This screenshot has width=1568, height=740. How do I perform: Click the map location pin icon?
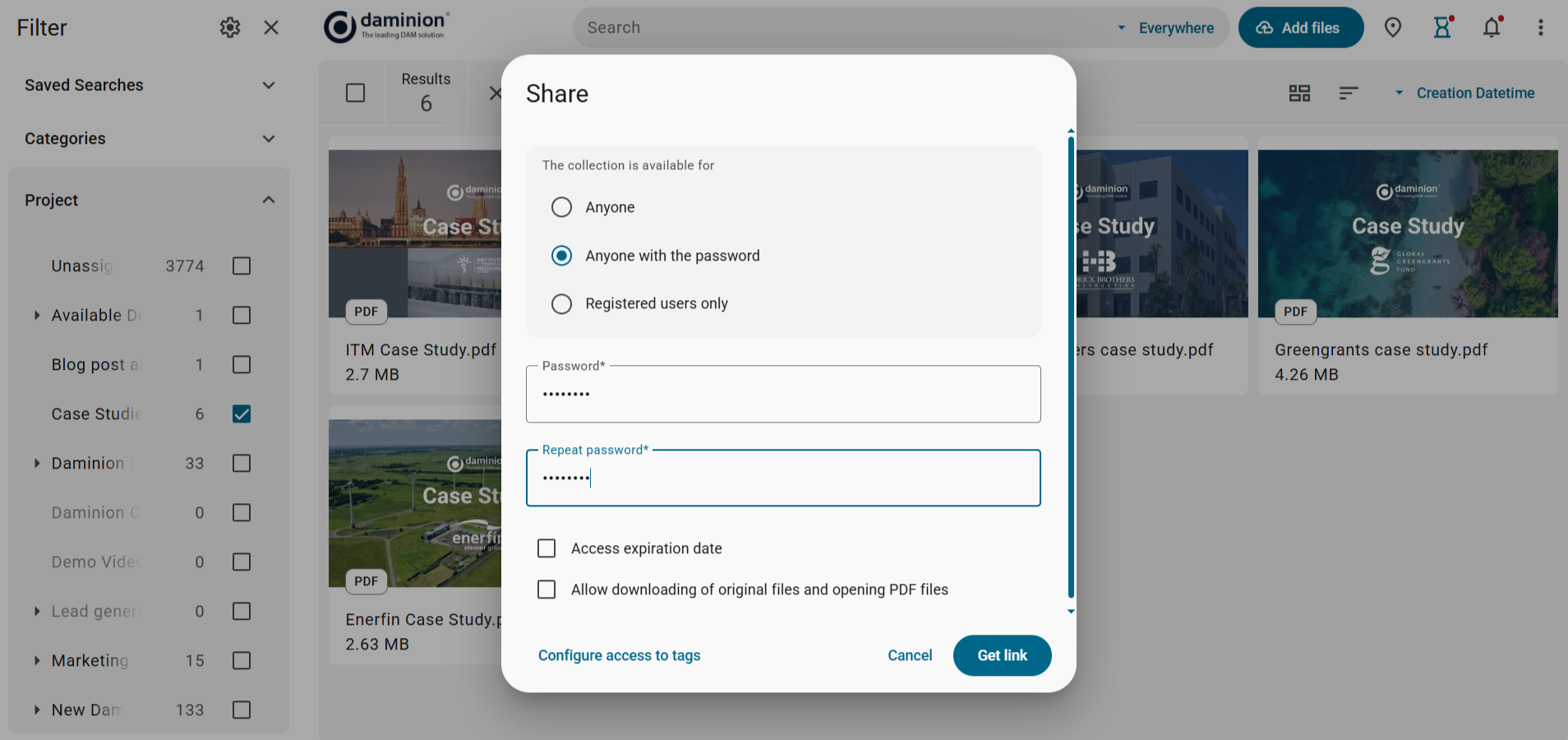1393,28
